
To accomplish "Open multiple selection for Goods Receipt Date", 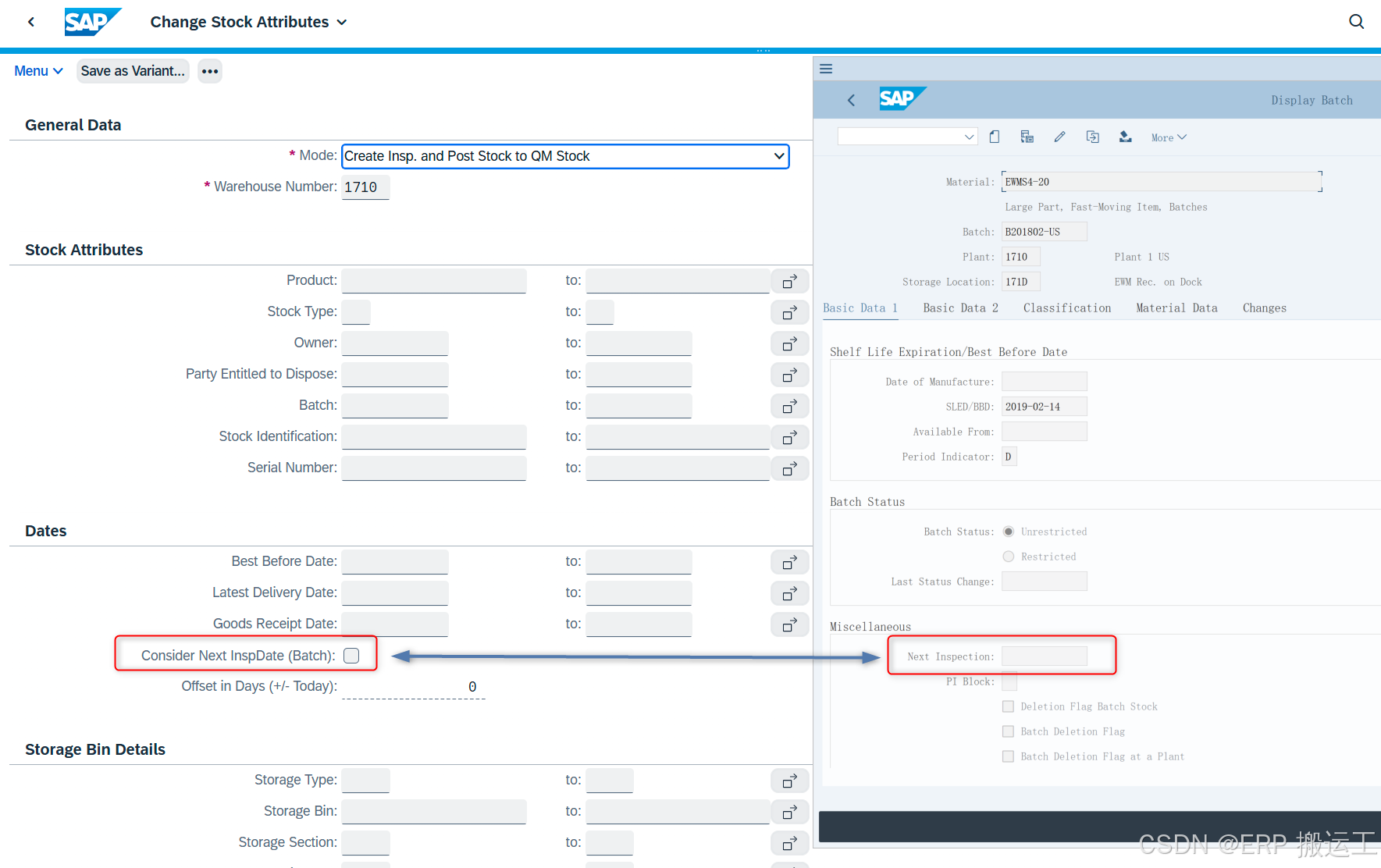I will 790,624.
